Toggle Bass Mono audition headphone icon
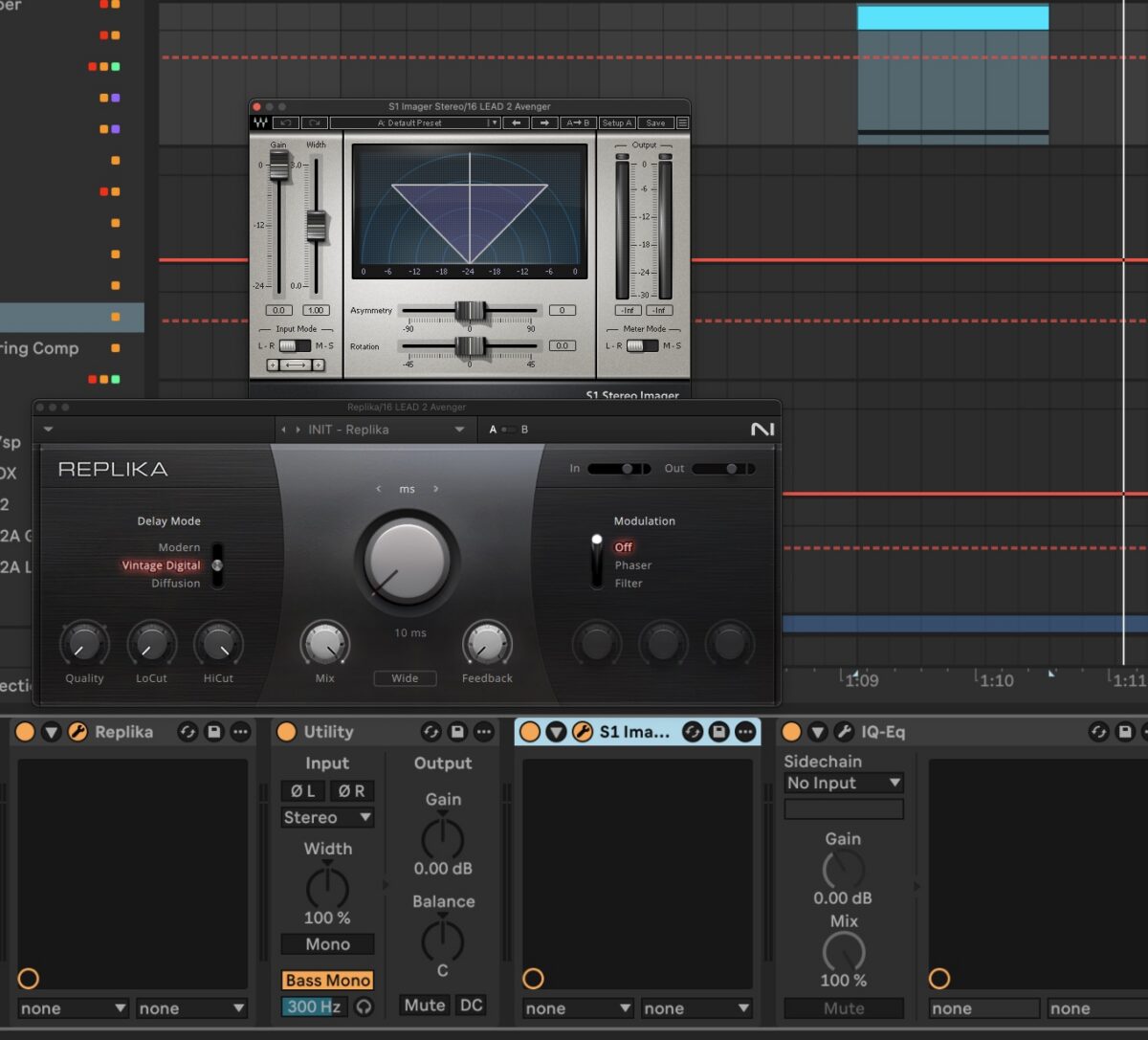Viewport: 1148px width, 1040px height. click(364, 1007)
